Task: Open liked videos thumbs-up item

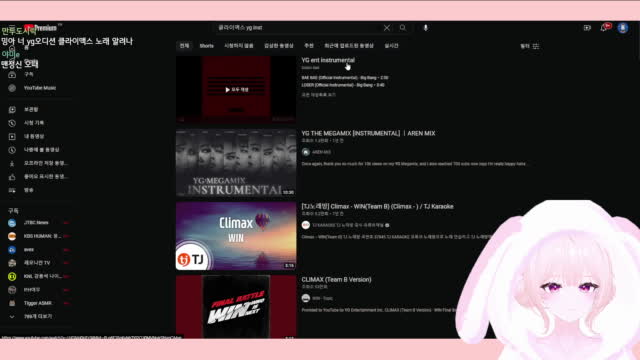Action: 38,177
